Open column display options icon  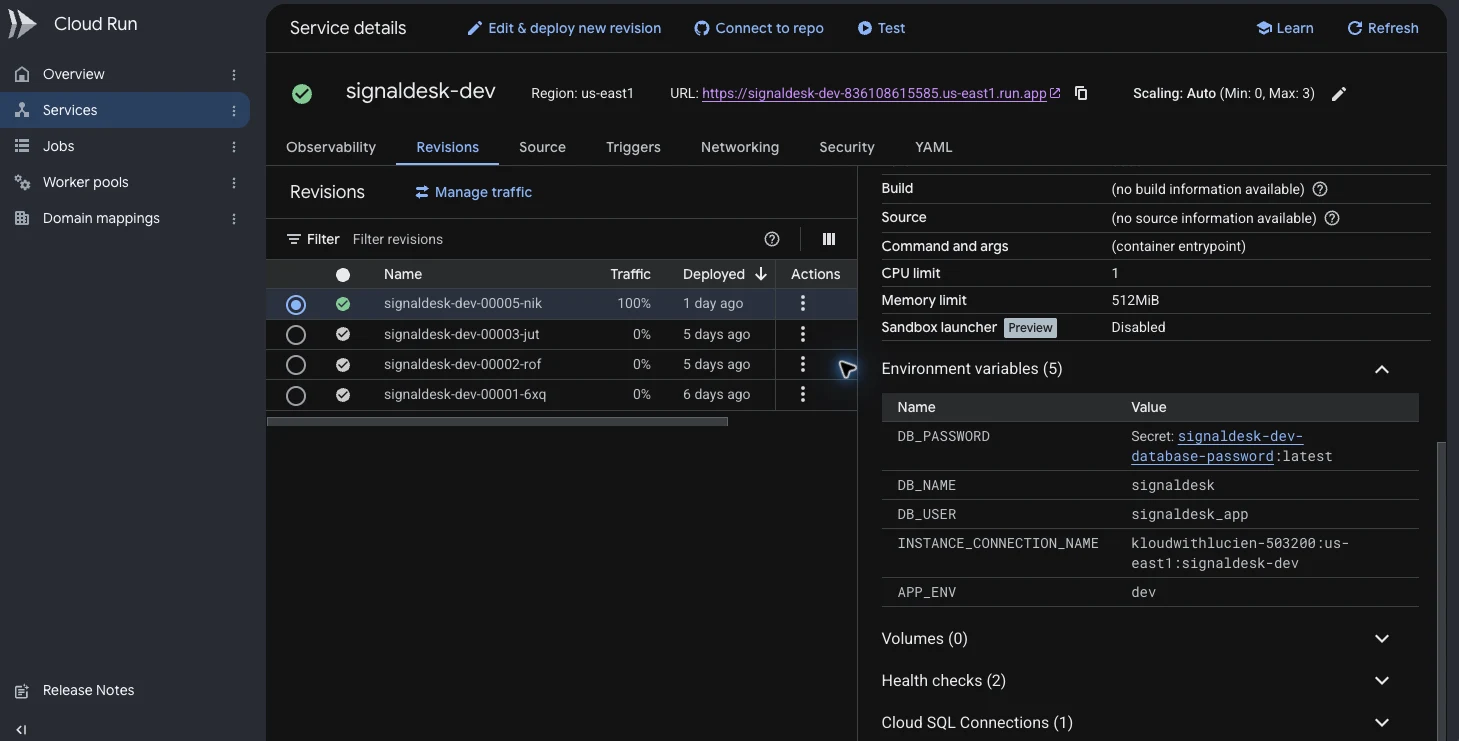[829, 239]
